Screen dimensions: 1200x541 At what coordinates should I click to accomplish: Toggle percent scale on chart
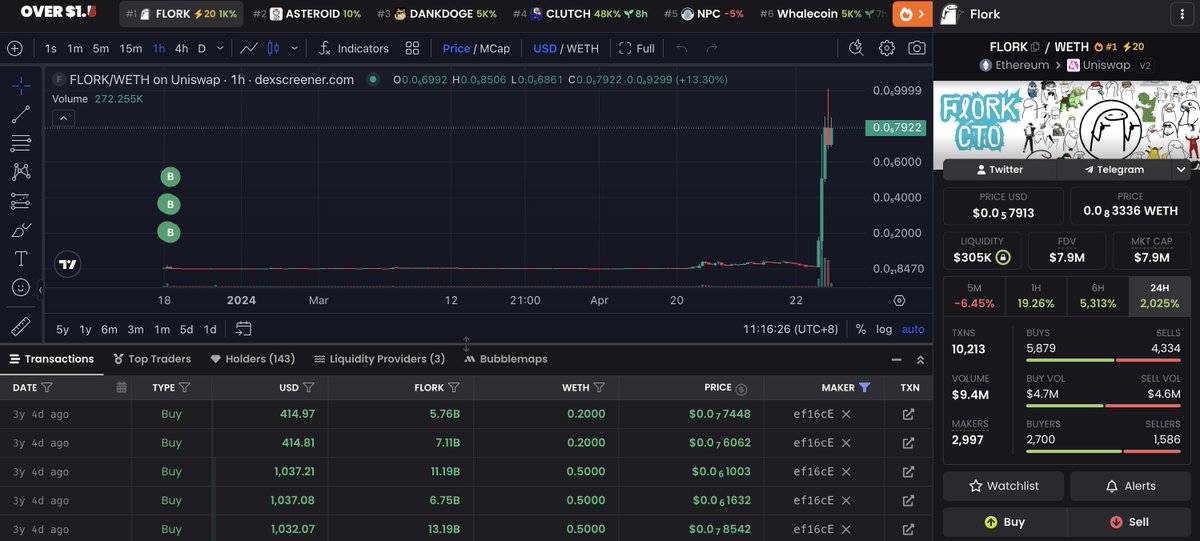point(860,329)
